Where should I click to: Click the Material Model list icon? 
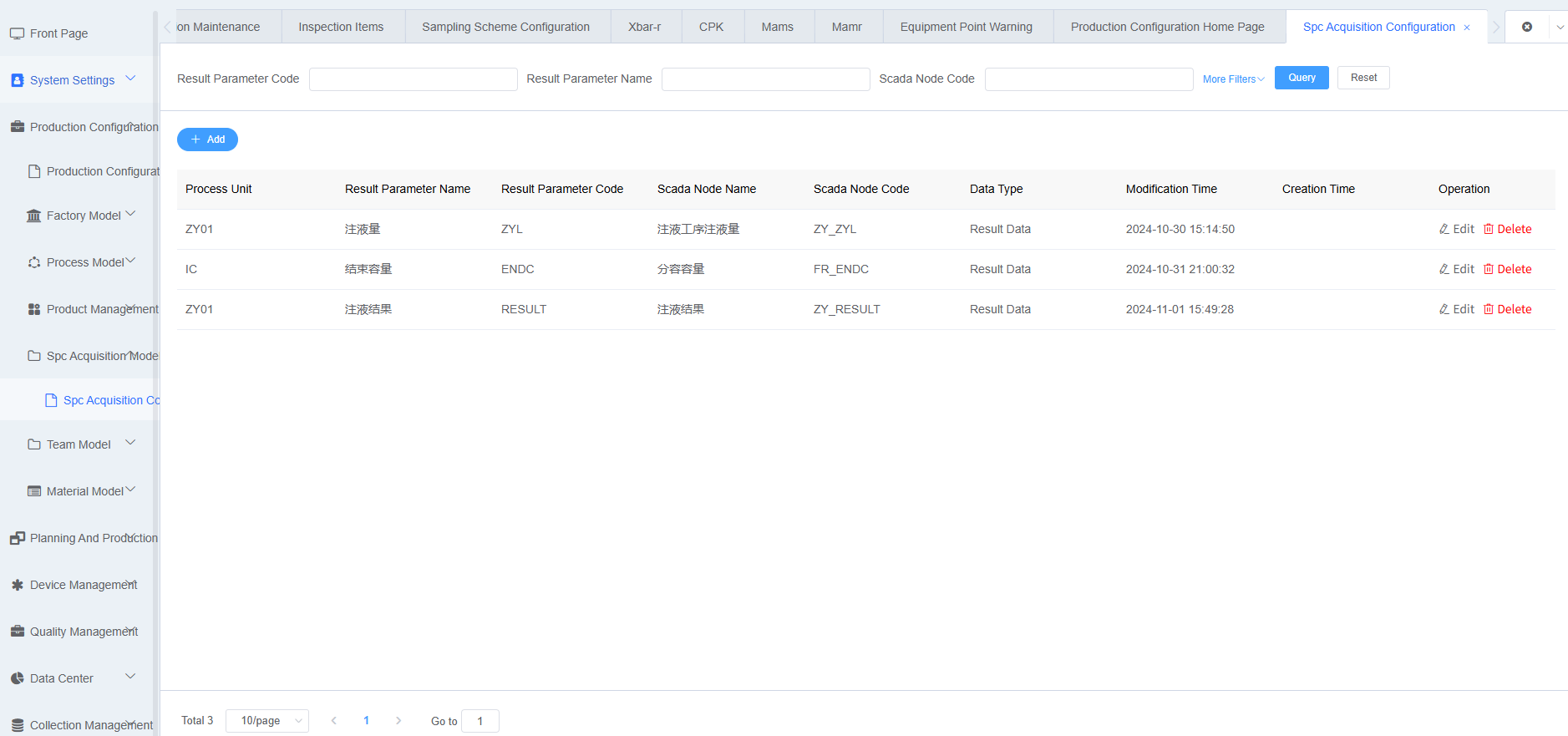pyautogui.click(x=33, y=491)
